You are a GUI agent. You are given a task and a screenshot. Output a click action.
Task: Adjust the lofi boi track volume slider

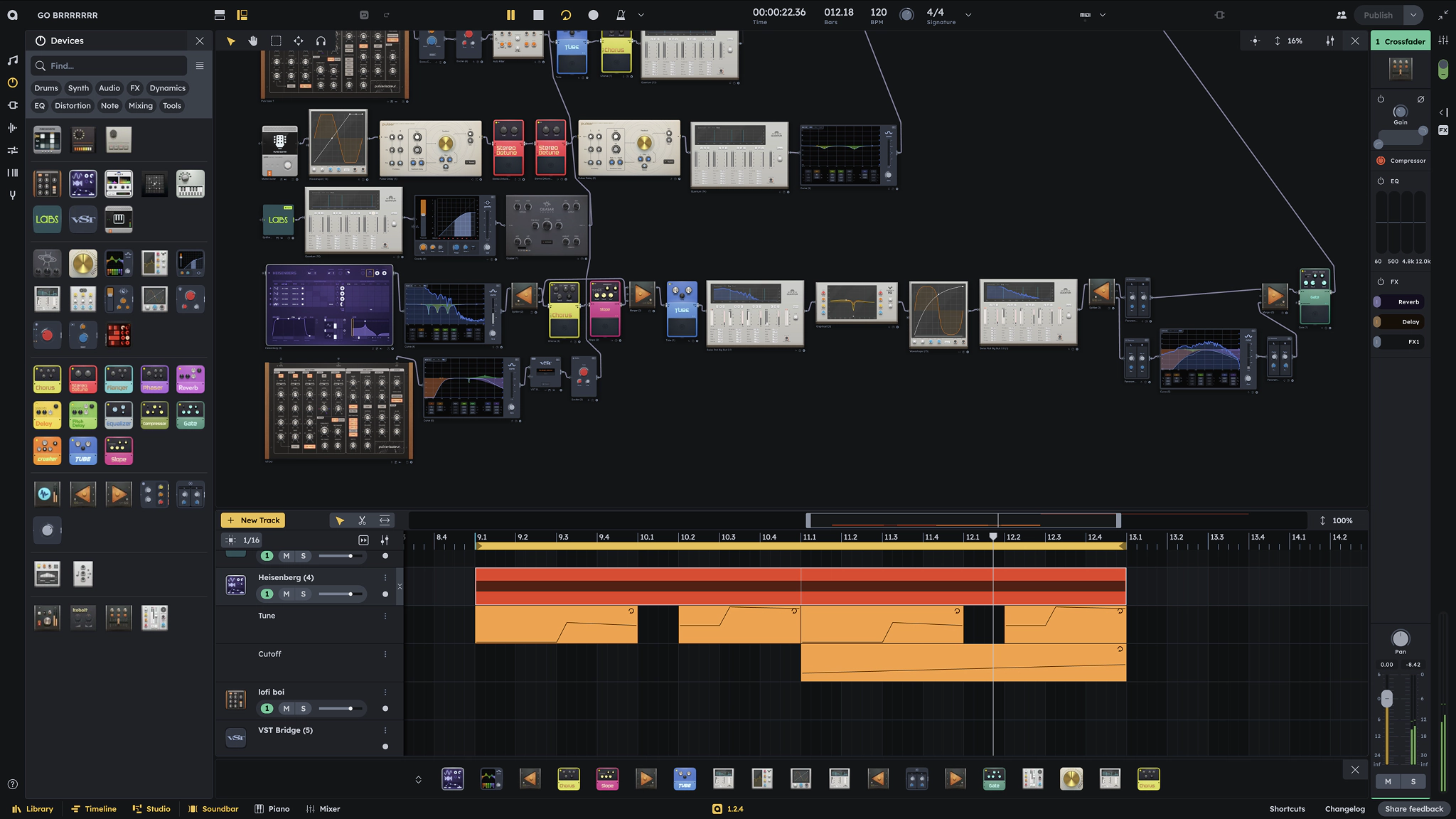click(x=341, y=709)
